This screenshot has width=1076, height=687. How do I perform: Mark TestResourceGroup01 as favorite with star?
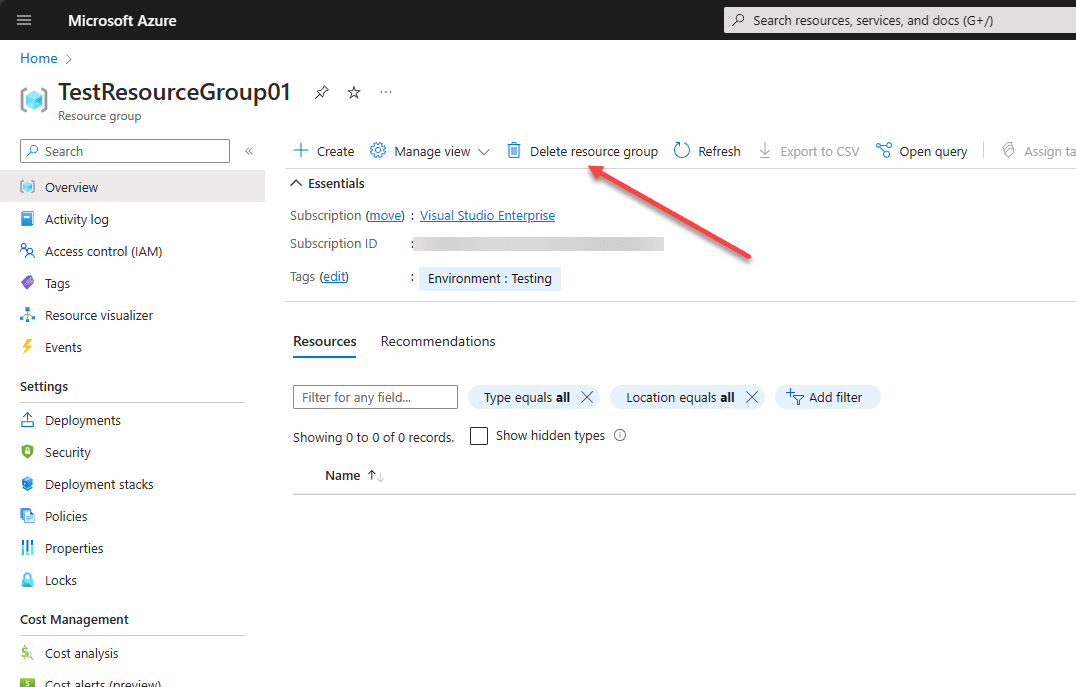(x=353, y=92)
